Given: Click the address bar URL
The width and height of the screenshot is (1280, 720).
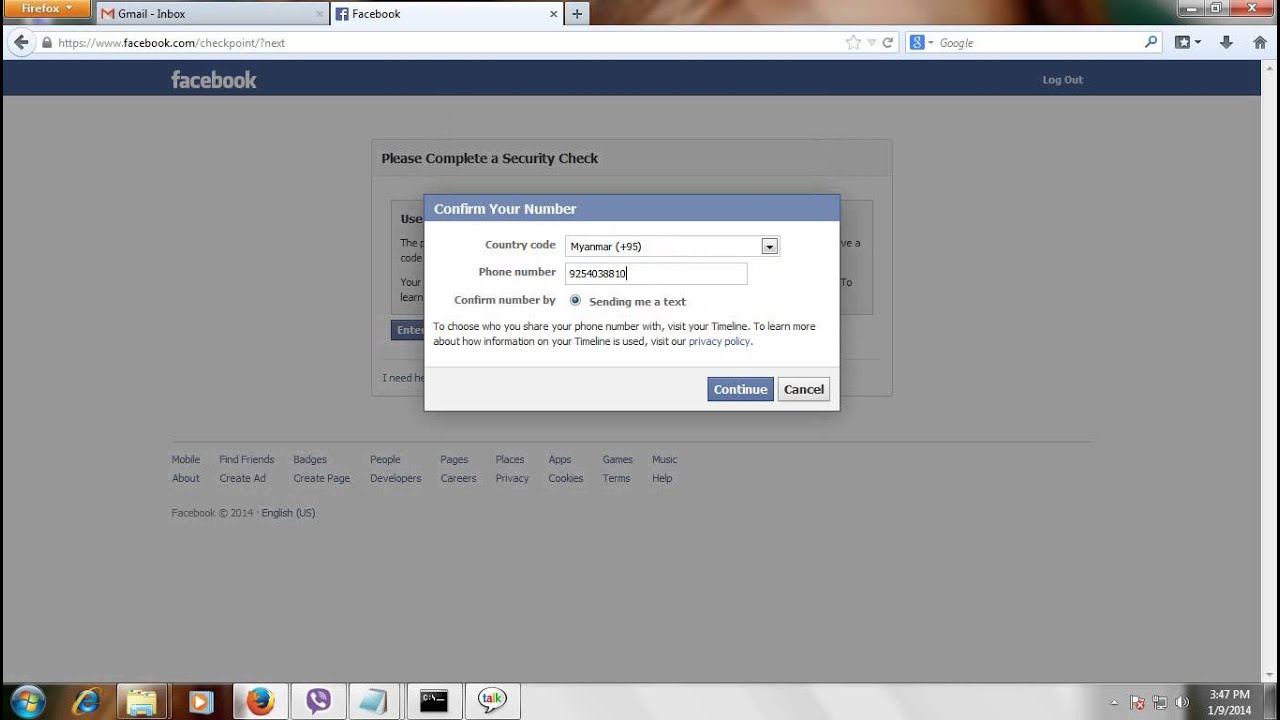Looking at the screenshot, I should pos(172,43).
